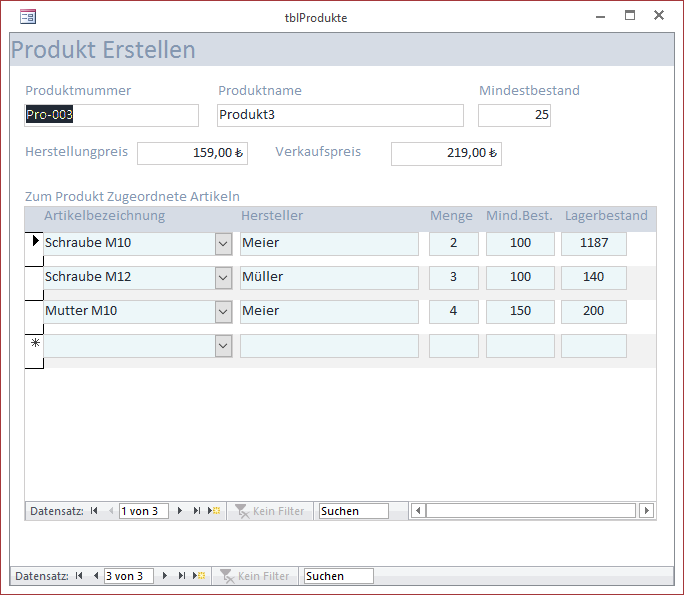Click Menge field with value 3
The height and width of the screenshot is (595, 684).
point(454,278)
